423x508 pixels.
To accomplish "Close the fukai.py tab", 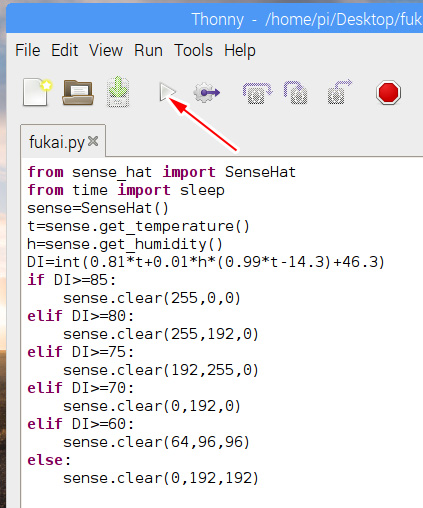I will [93, 141].
